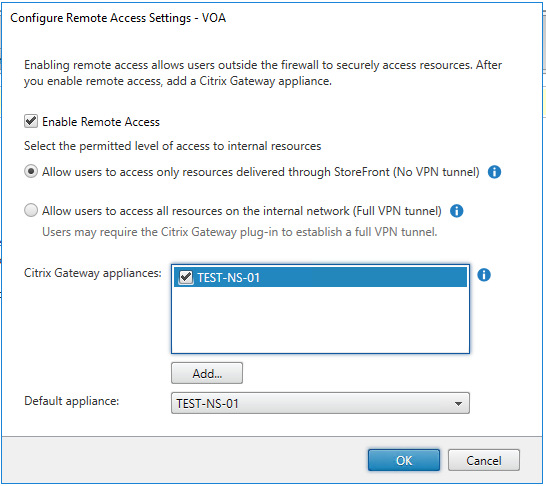546x486 pixels.
Task: Confirm settings with the OK button
Action: pos(404,460)
